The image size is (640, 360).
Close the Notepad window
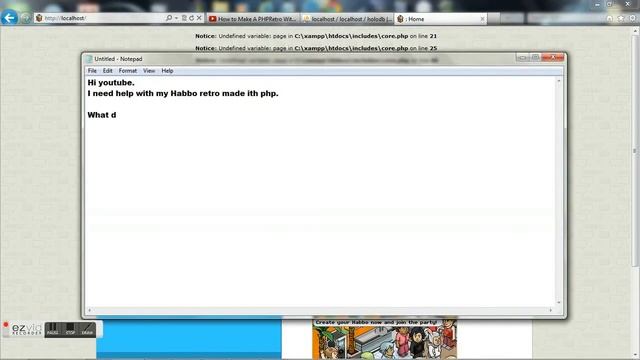tap(553, 58)
